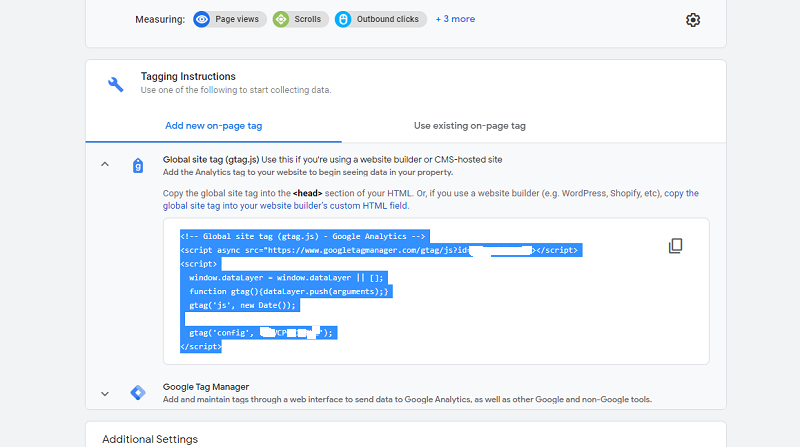Viewport: 800px width, 447px height.
Task: Click the Google Tag Manager heading
Action: 206,387
